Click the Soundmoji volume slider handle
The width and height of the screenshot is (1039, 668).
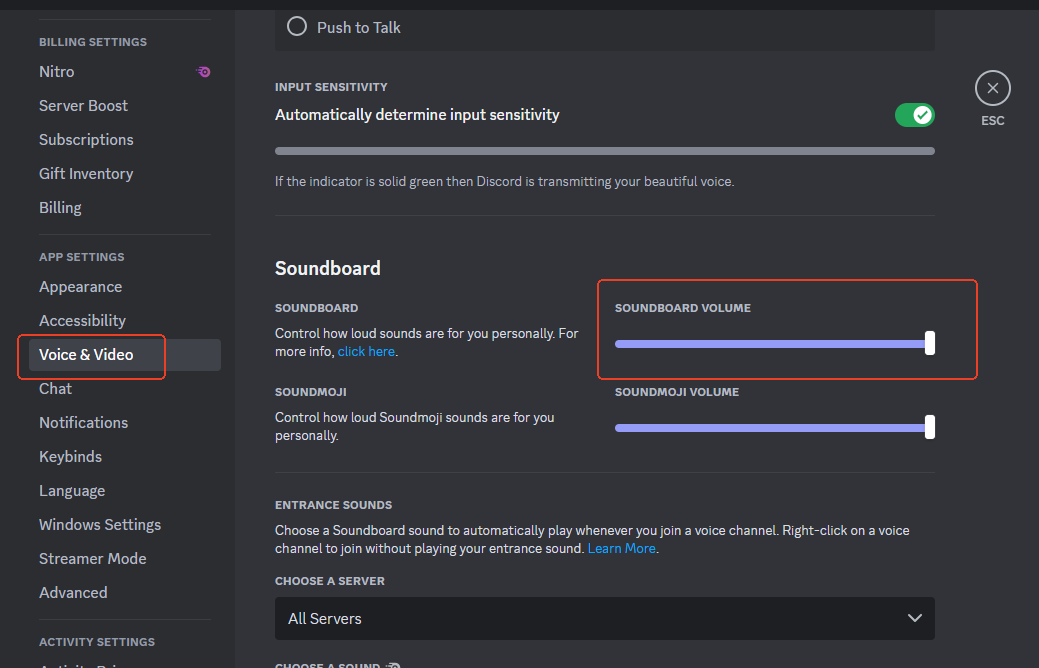click(x=930, y=427)
